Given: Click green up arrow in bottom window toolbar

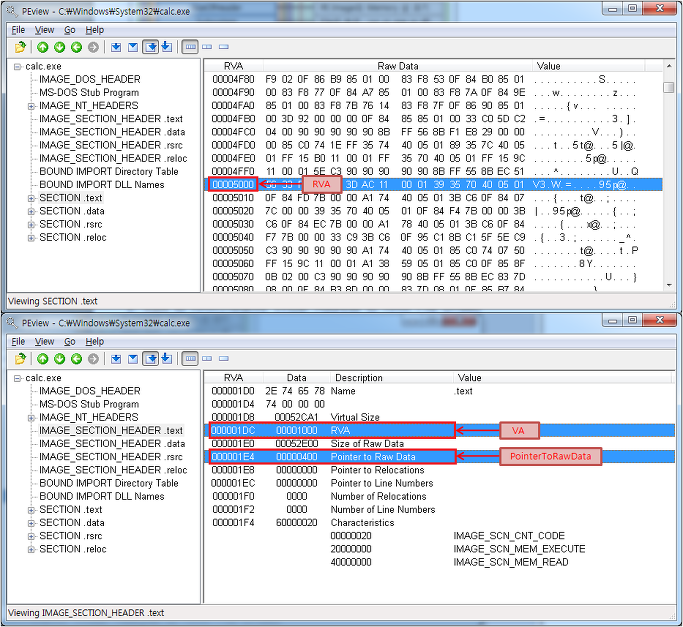Looking at the screenshot, I should point(43,359).
